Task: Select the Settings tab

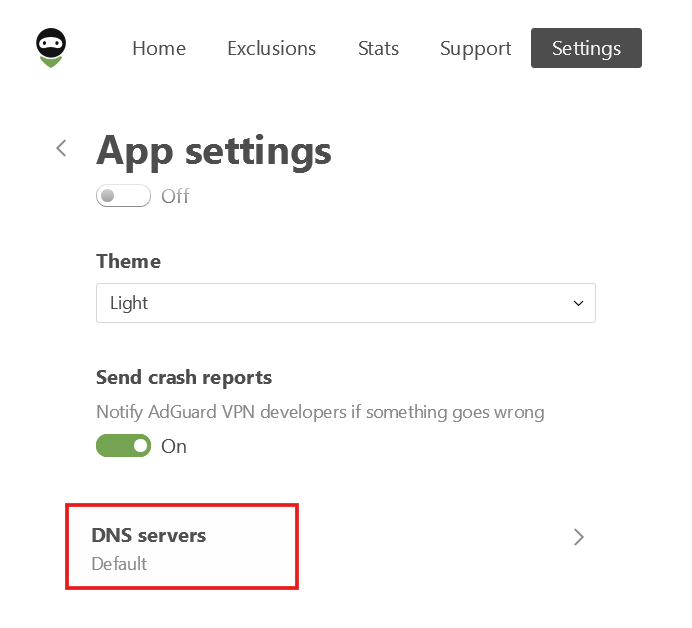Action: (586, 48)
